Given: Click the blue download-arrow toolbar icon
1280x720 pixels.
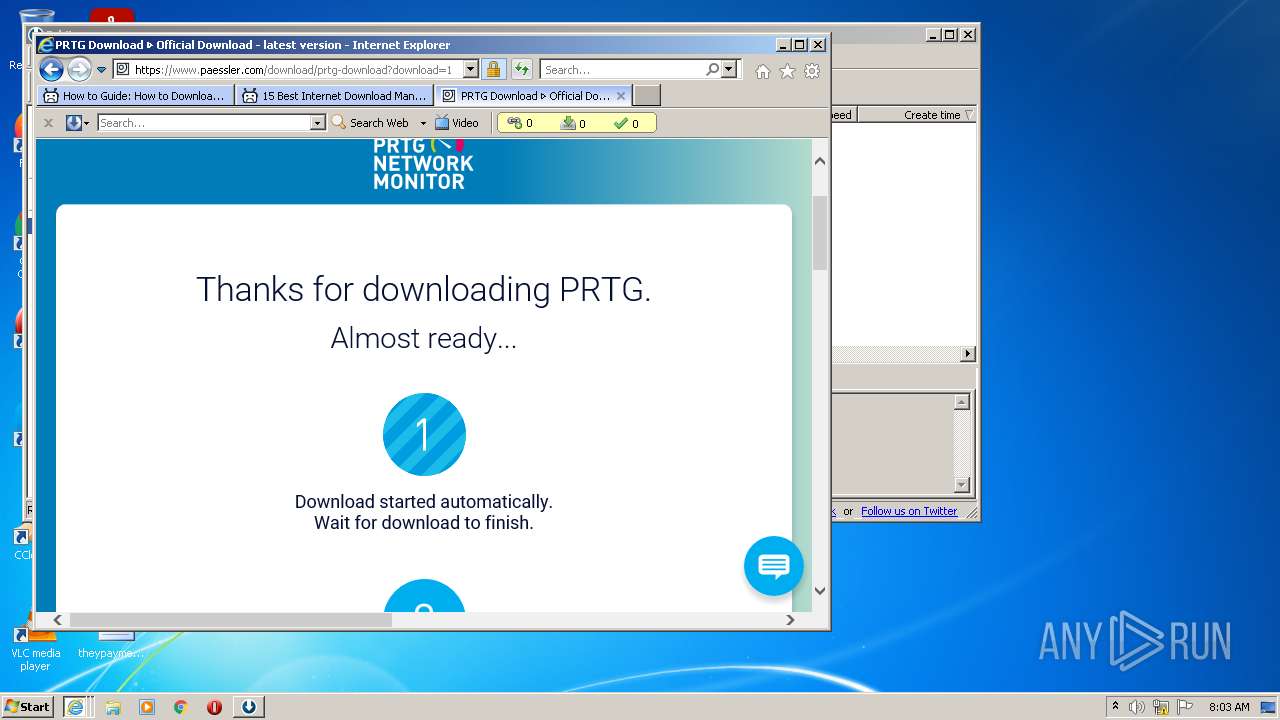Looking at the screenshot, I should [x=73, y=123].
